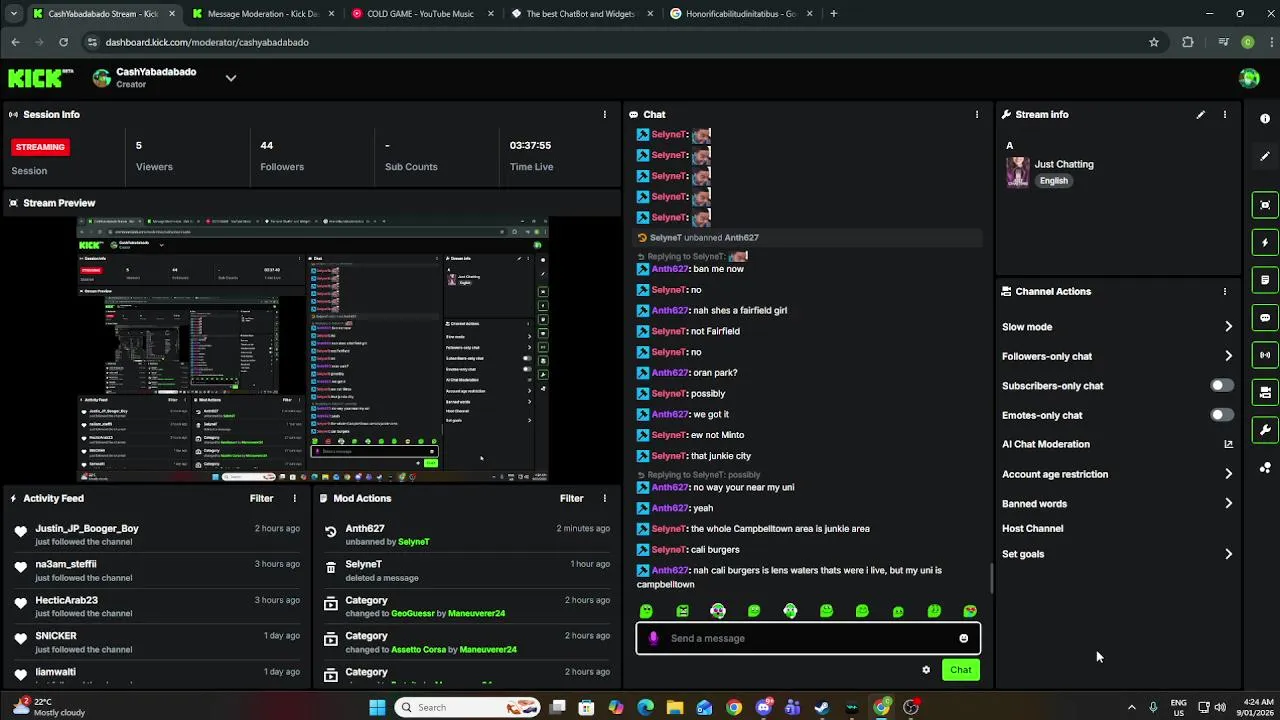Click the Windows Start button
The height and width of the screenshot is (720, 1280).
click(x=377, y=707)
